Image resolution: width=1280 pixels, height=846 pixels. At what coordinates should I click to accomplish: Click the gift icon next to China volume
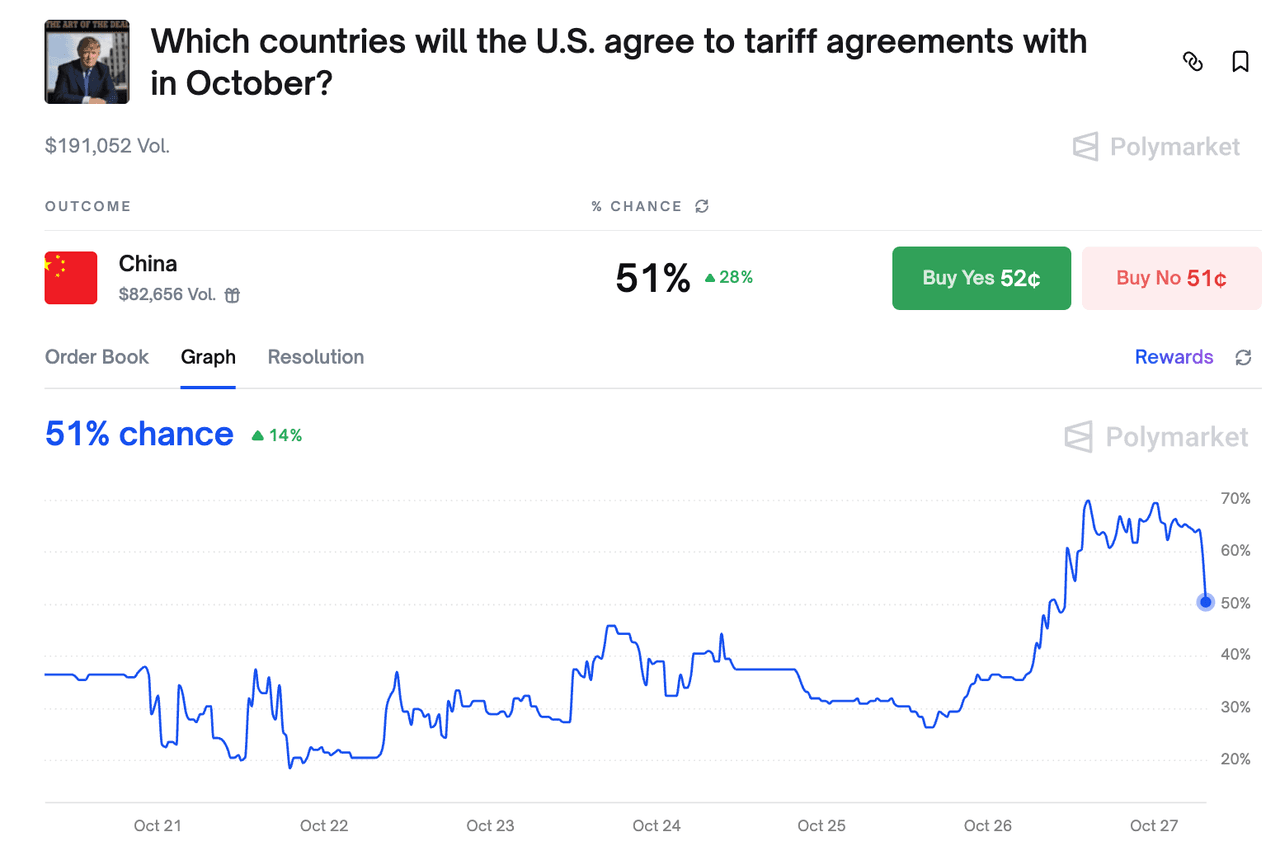pos(232,295)
